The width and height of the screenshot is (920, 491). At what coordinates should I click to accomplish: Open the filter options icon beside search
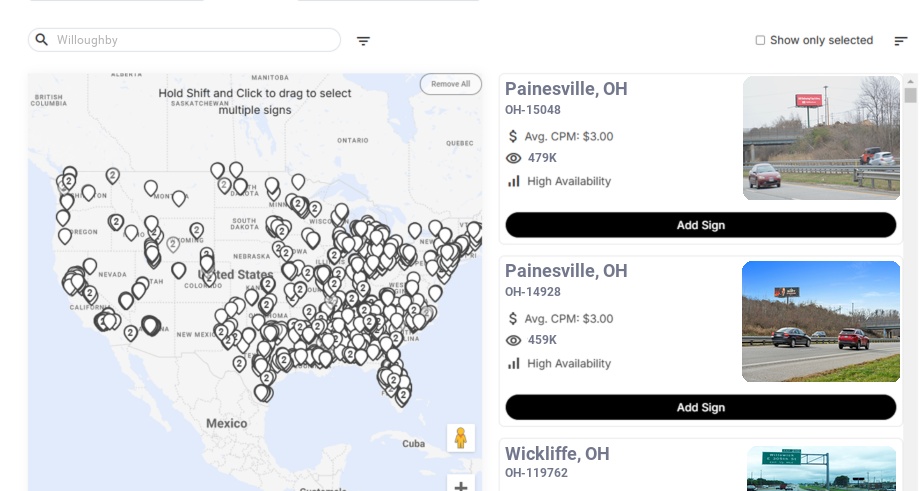click(363, 41)
